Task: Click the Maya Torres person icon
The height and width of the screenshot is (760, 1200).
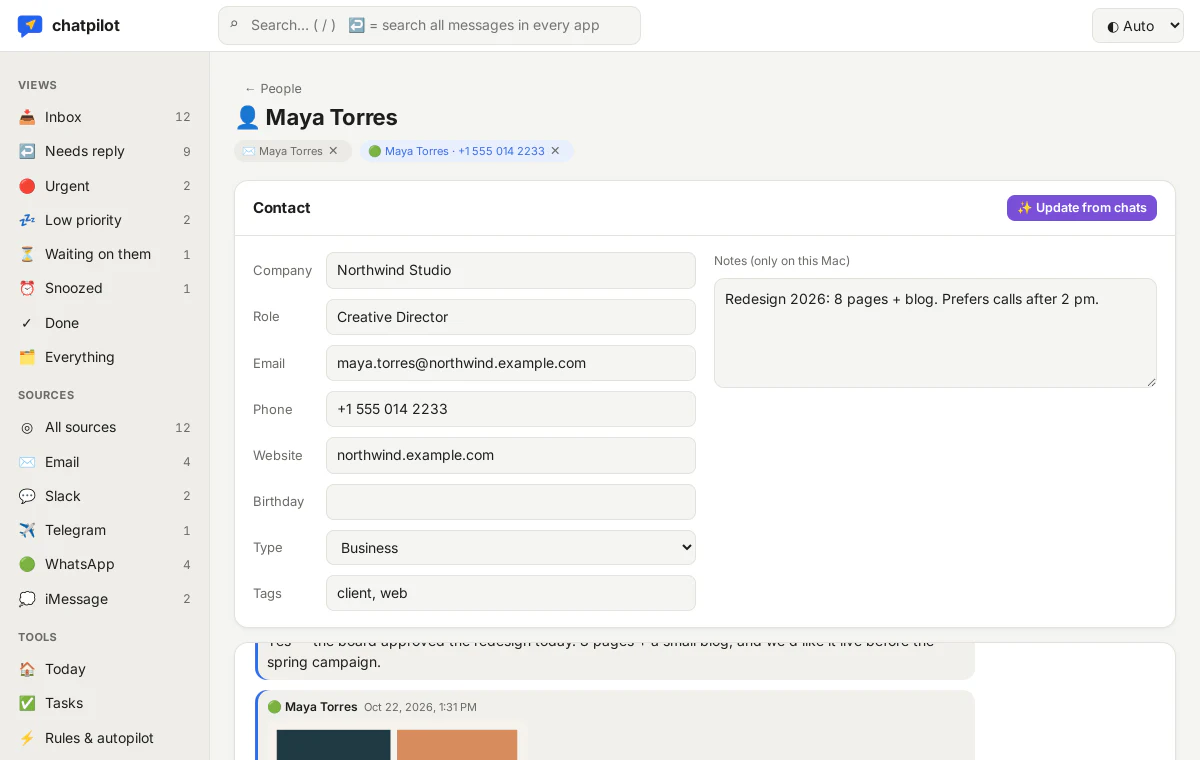Action: (247, 117)
